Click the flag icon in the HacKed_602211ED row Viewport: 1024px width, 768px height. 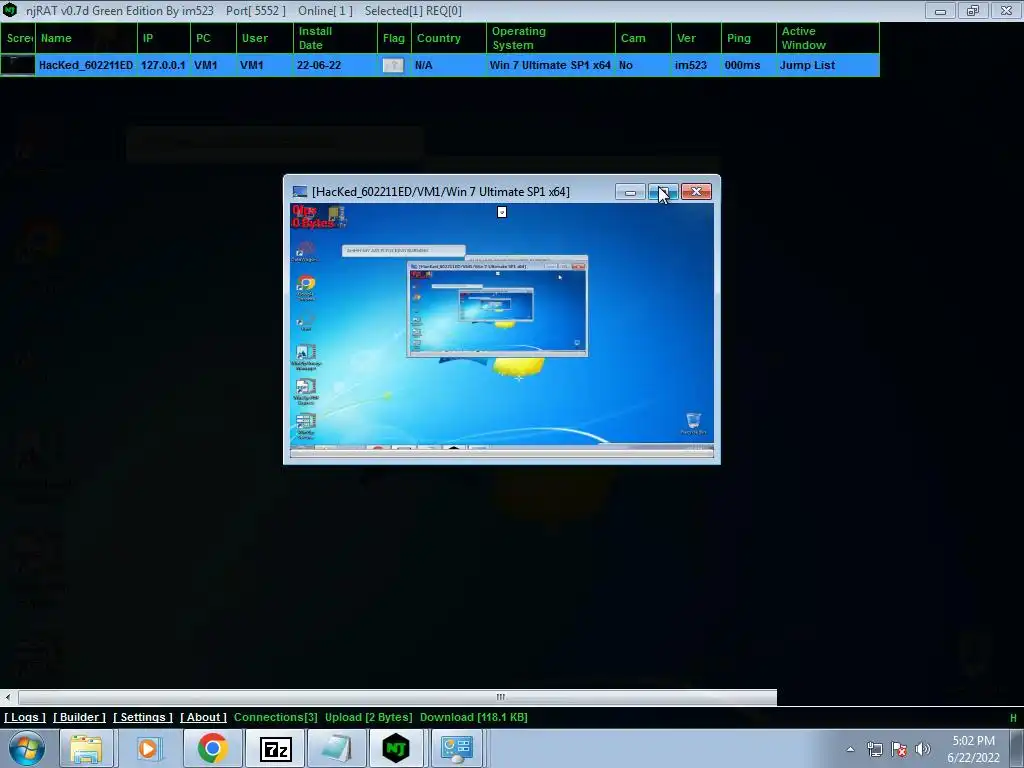coord(393,65)
